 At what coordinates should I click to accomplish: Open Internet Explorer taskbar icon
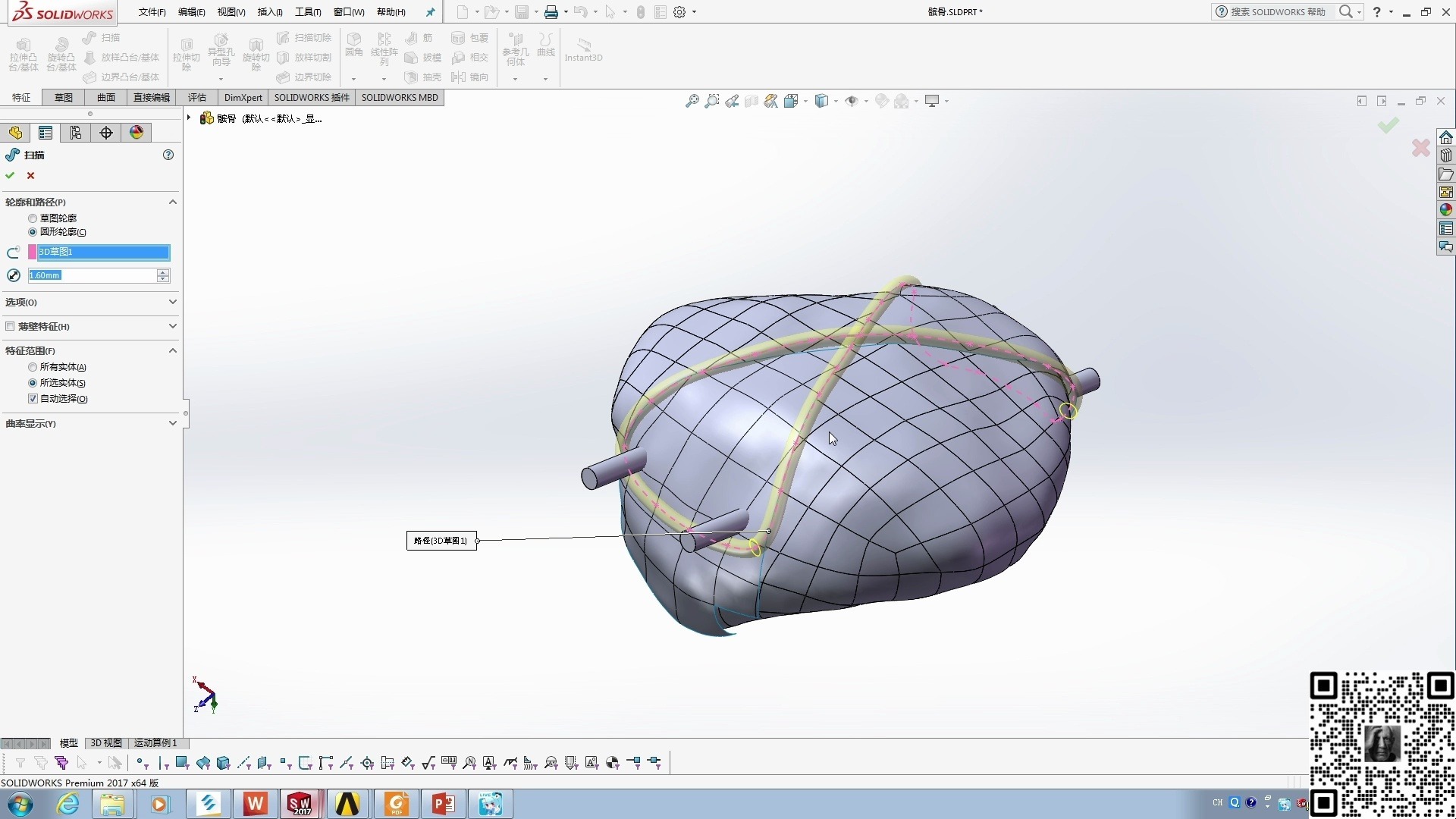click(x=68, y=804)
